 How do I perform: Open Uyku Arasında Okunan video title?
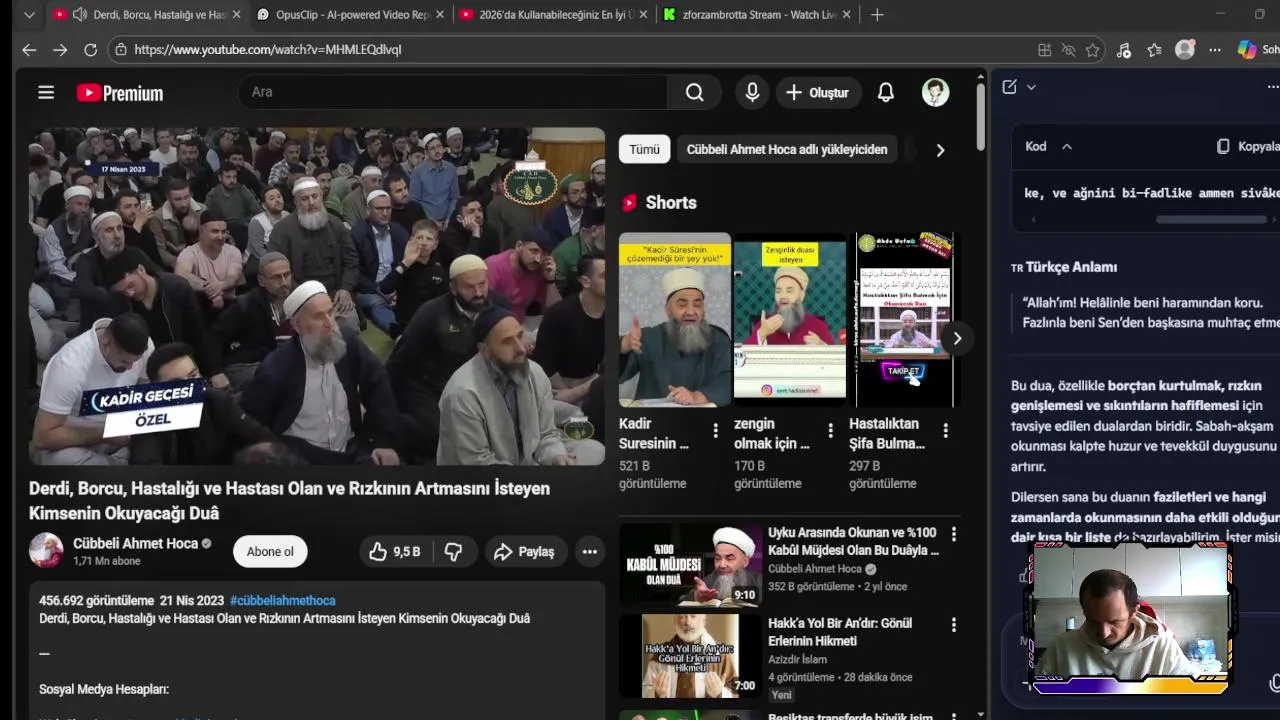tap(853, 542)
